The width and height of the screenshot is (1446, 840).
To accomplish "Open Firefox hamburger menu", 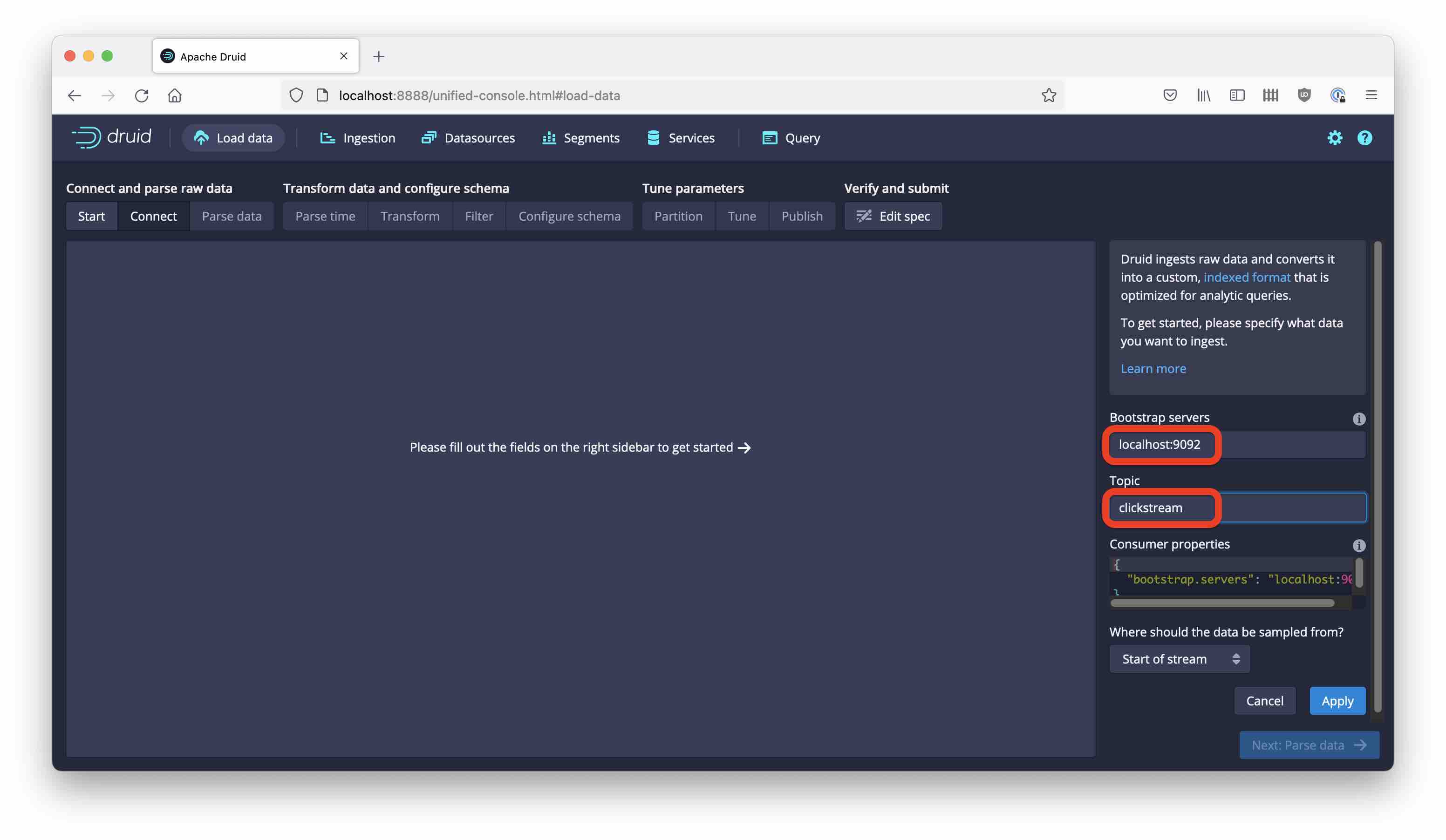I will pos(1371,95).
